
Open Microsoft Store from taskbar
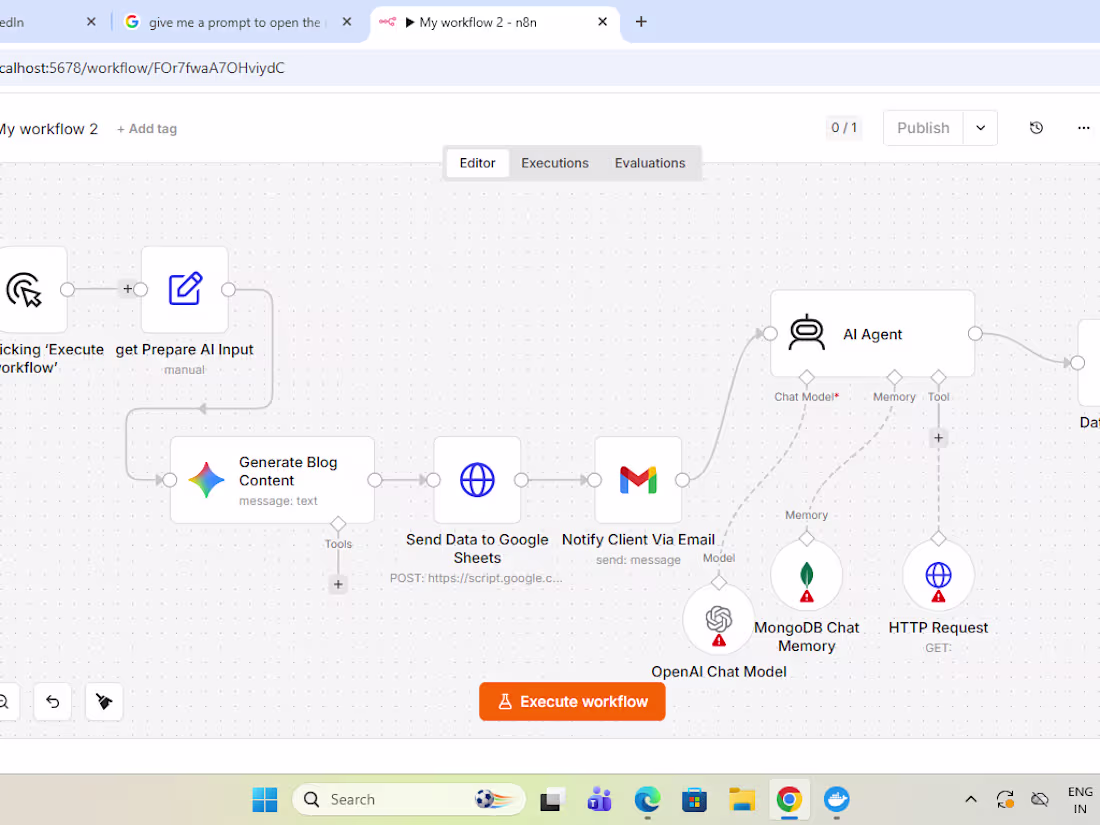pyautogui.click(x=694, y=799)
